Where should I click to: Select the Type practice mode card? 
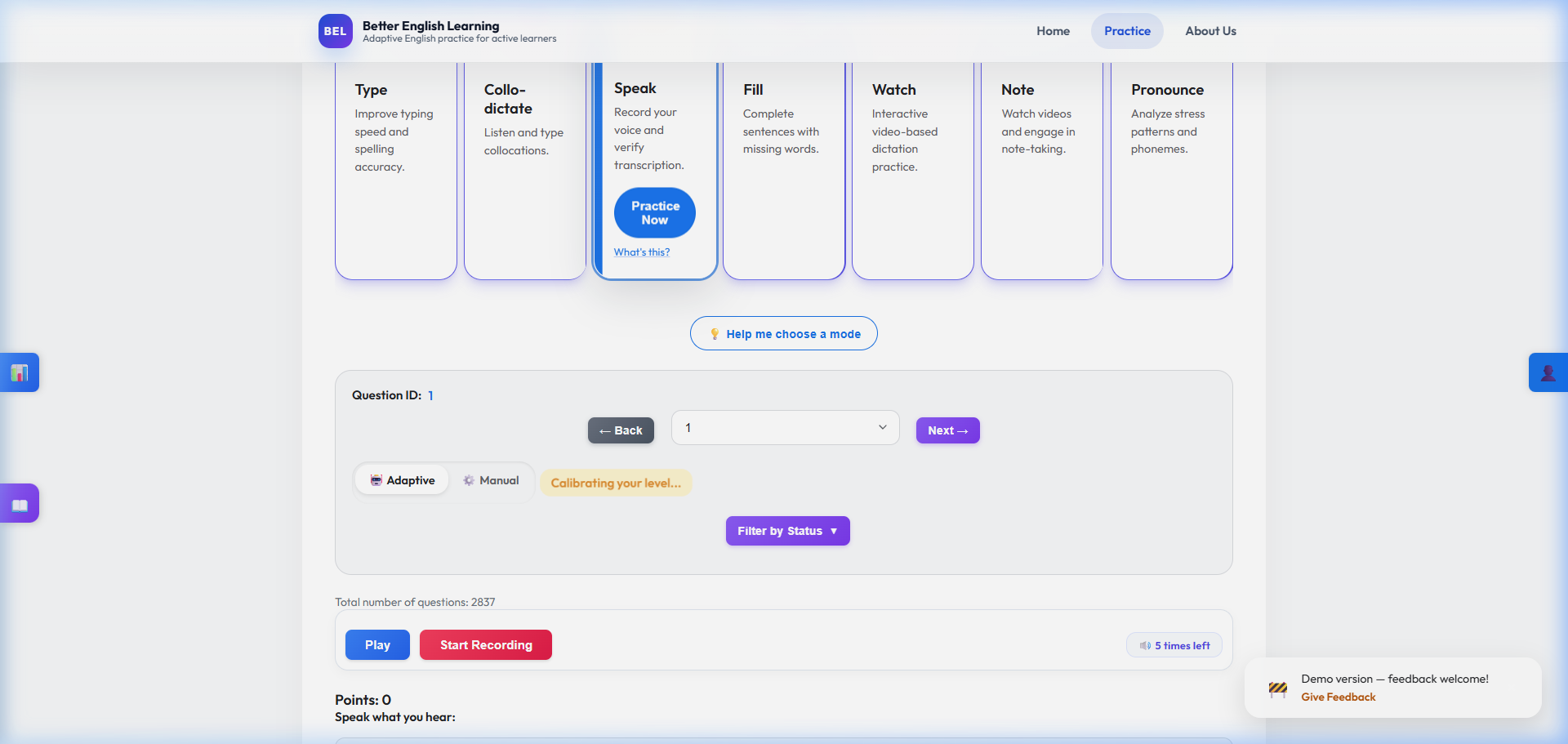click(396, 172)
